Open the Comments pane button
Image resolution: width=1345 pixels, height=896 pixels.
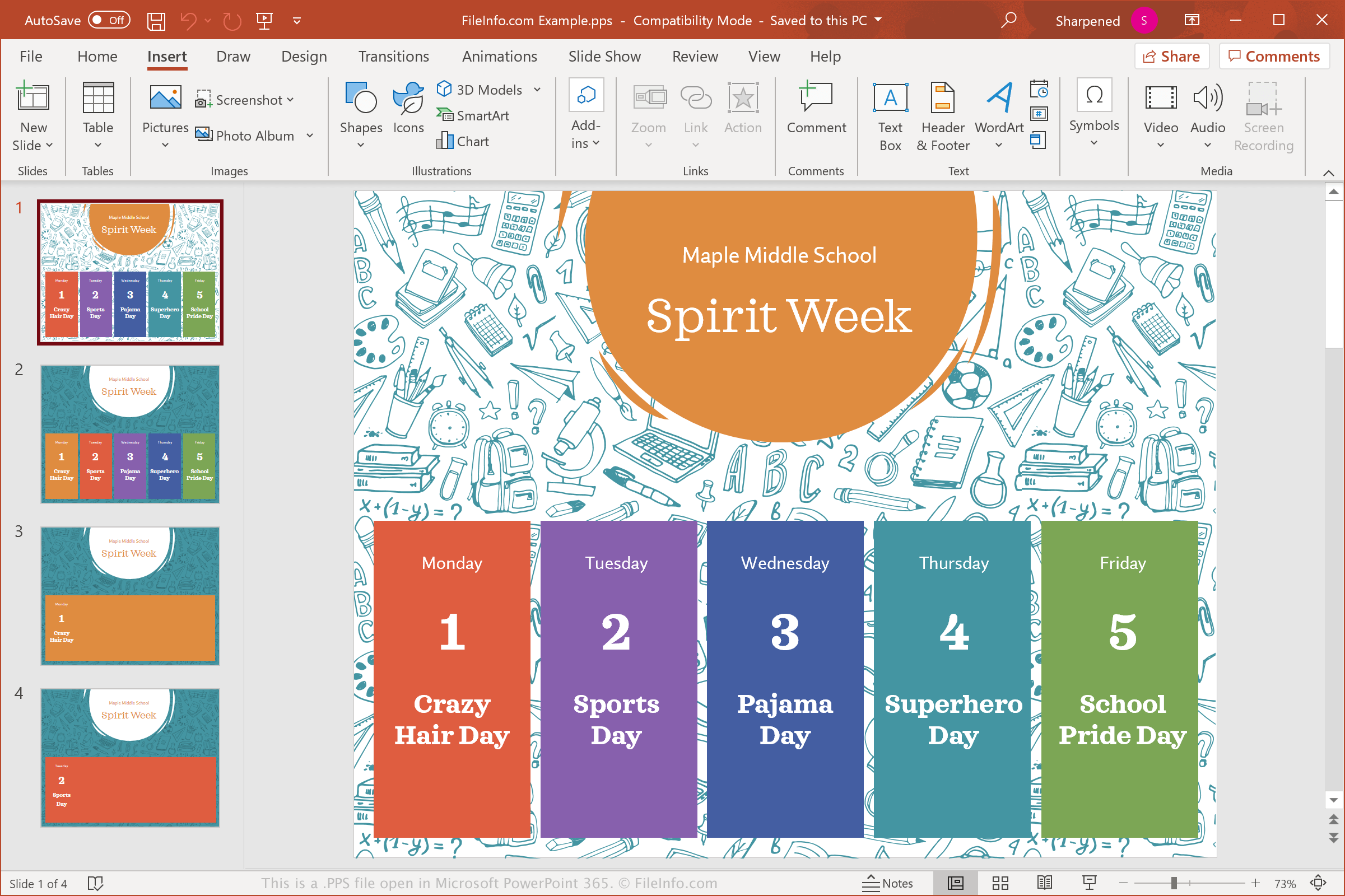tap(1274, 57)
